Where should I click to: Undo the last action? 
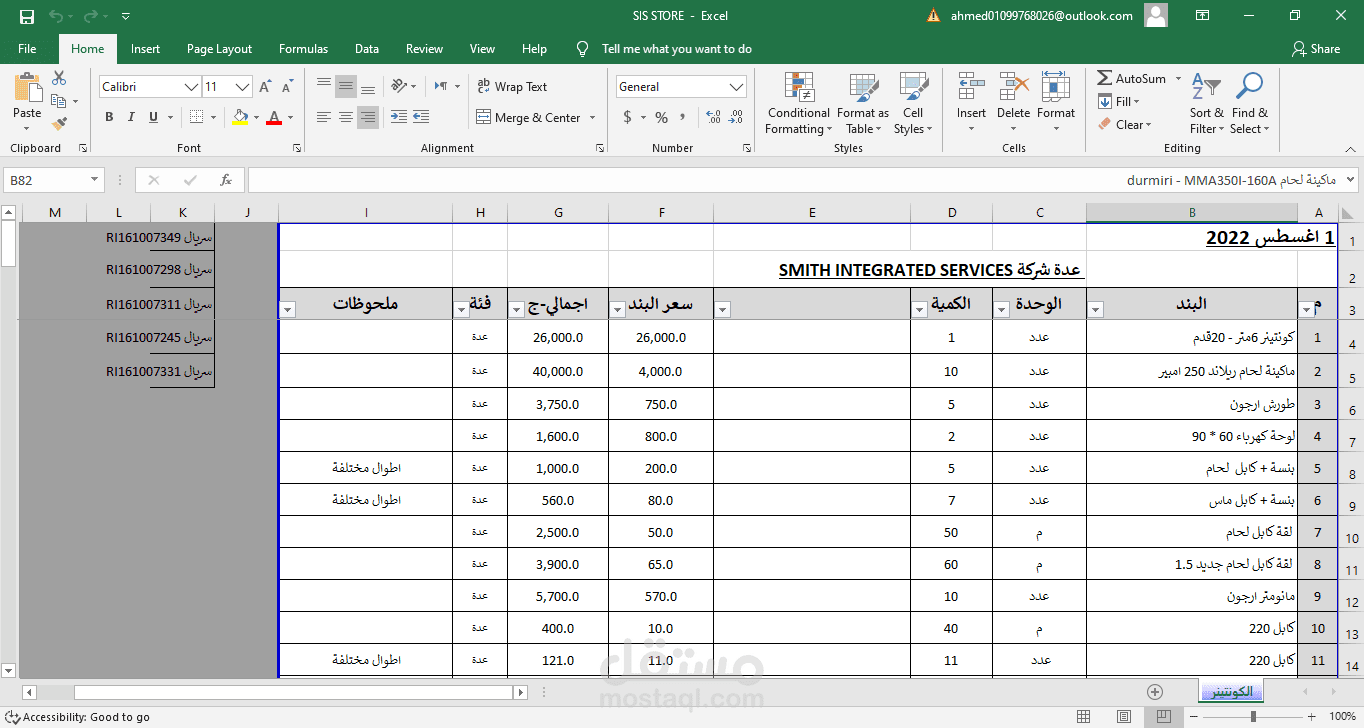[56, 16]
